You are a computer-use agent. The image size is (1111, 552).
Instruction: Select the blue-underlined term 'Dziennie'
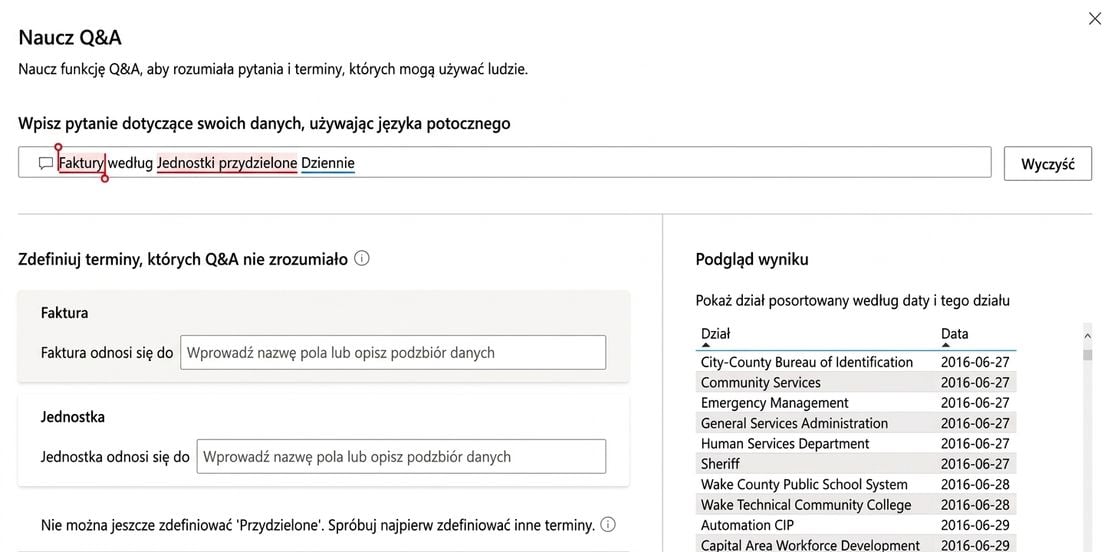click(327, 164)
